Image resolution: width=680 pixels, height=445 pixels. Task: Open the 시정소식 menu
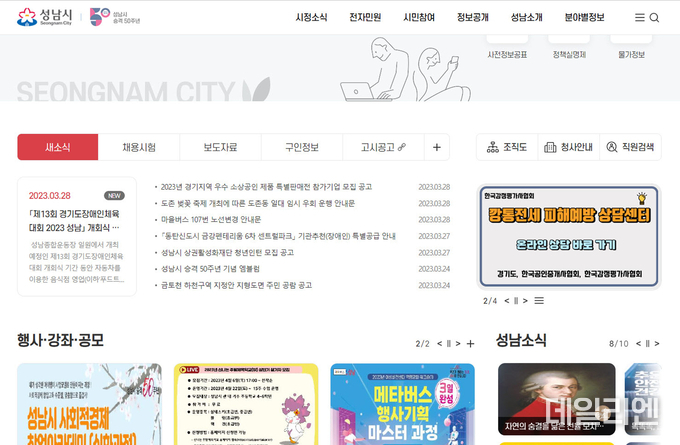tap(311, 17)
